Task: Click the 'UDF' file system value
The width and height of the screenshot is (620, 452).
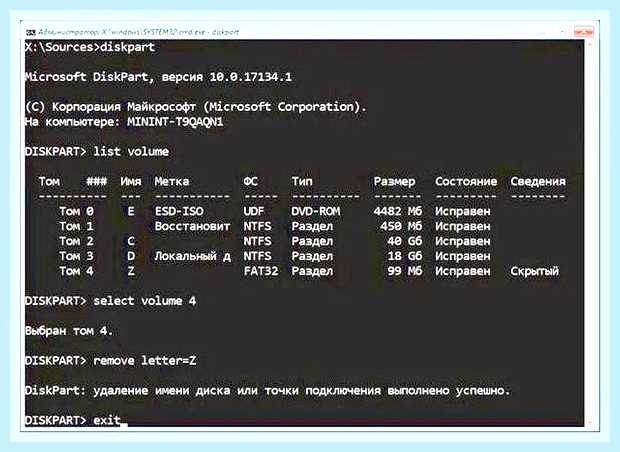Action: 253,212
